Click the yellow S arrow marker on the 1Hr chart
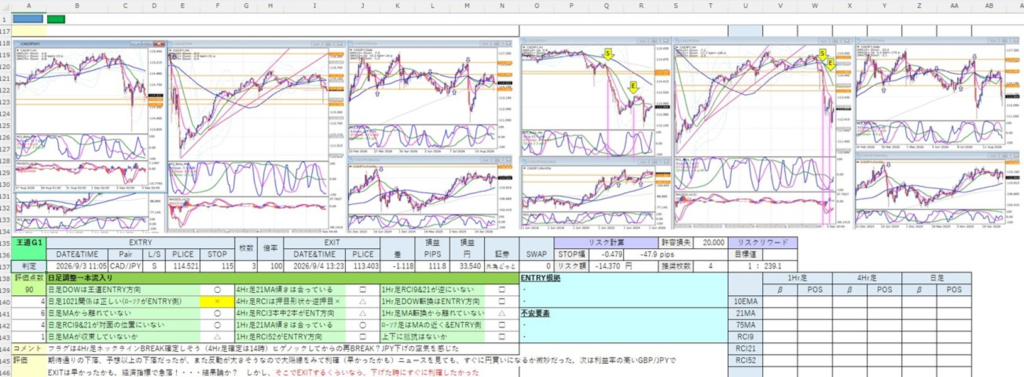 pos(609,55)
